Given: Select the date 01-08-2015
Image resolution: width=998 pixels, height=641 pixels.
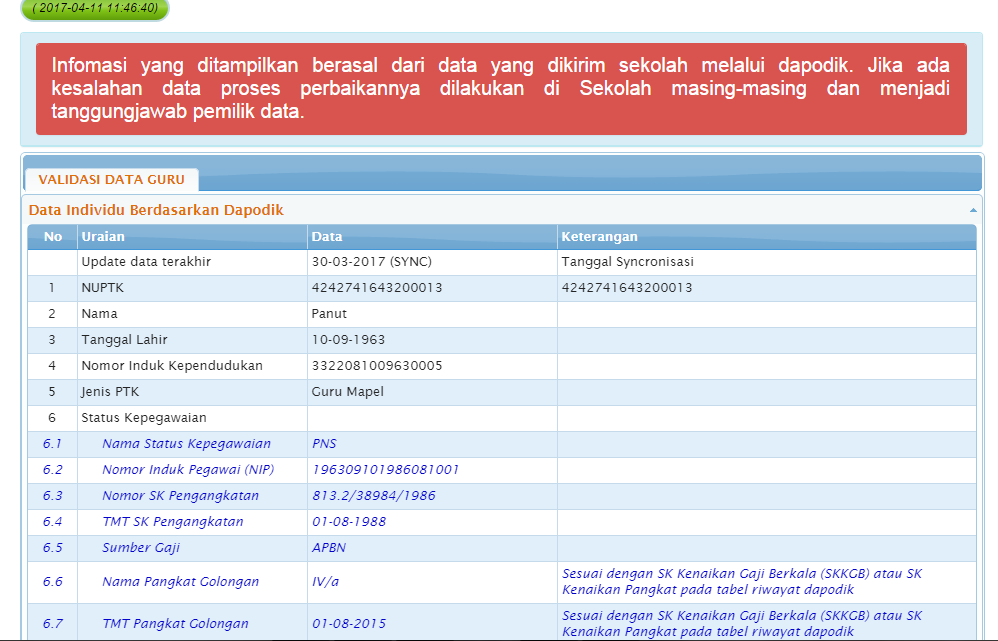Looking at the screenshot, I should coord(349,624).
